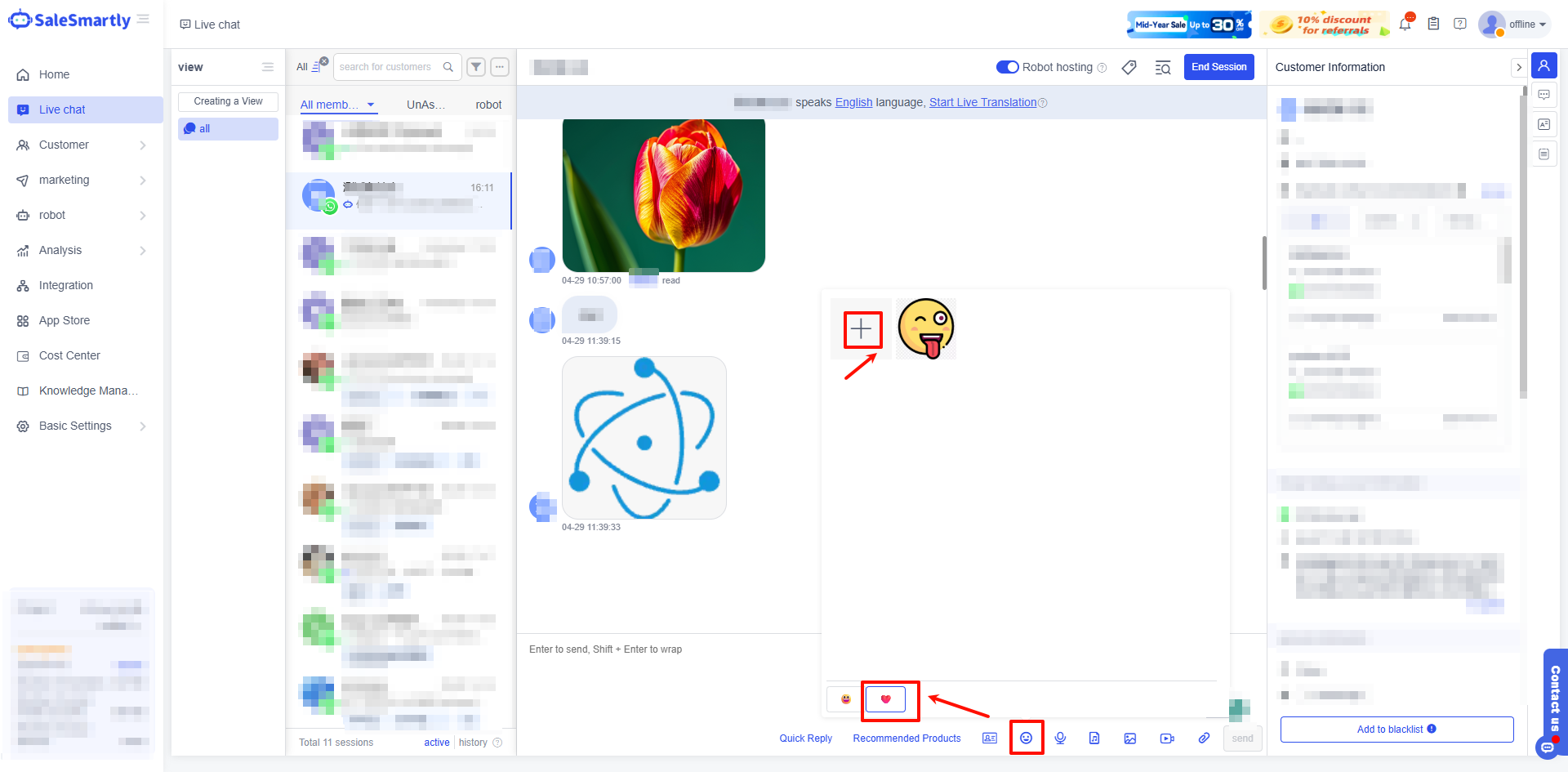The height and width of the screenshot is (772, 1568).
Task: Click the End Session button
Action: 1218,67
